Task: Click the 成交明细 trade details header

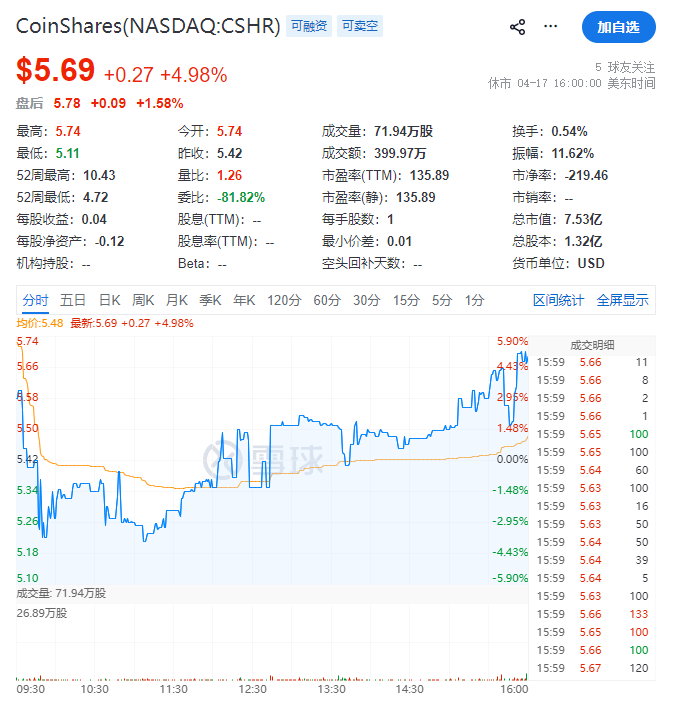Action: click(x=592, y=344)
